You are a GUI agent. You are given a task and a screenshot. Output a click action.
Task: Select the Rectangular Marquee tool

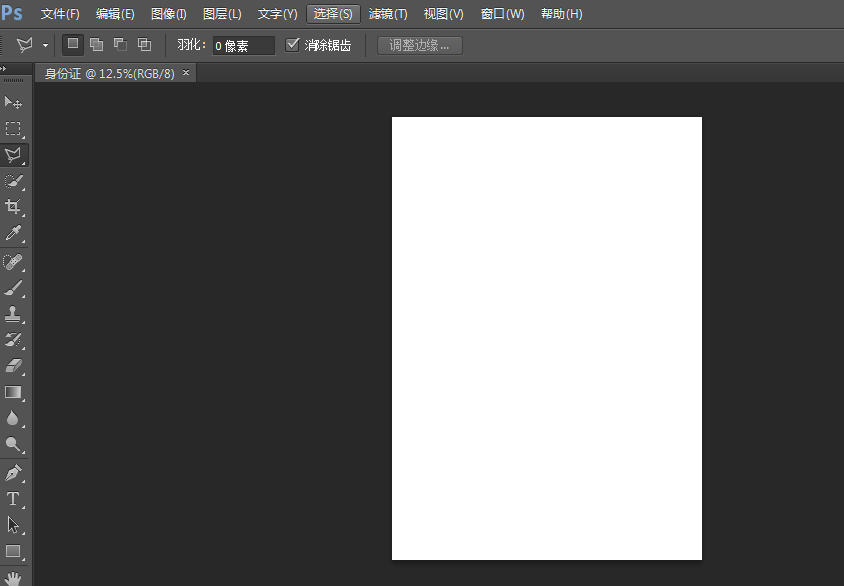click(13, 129)
